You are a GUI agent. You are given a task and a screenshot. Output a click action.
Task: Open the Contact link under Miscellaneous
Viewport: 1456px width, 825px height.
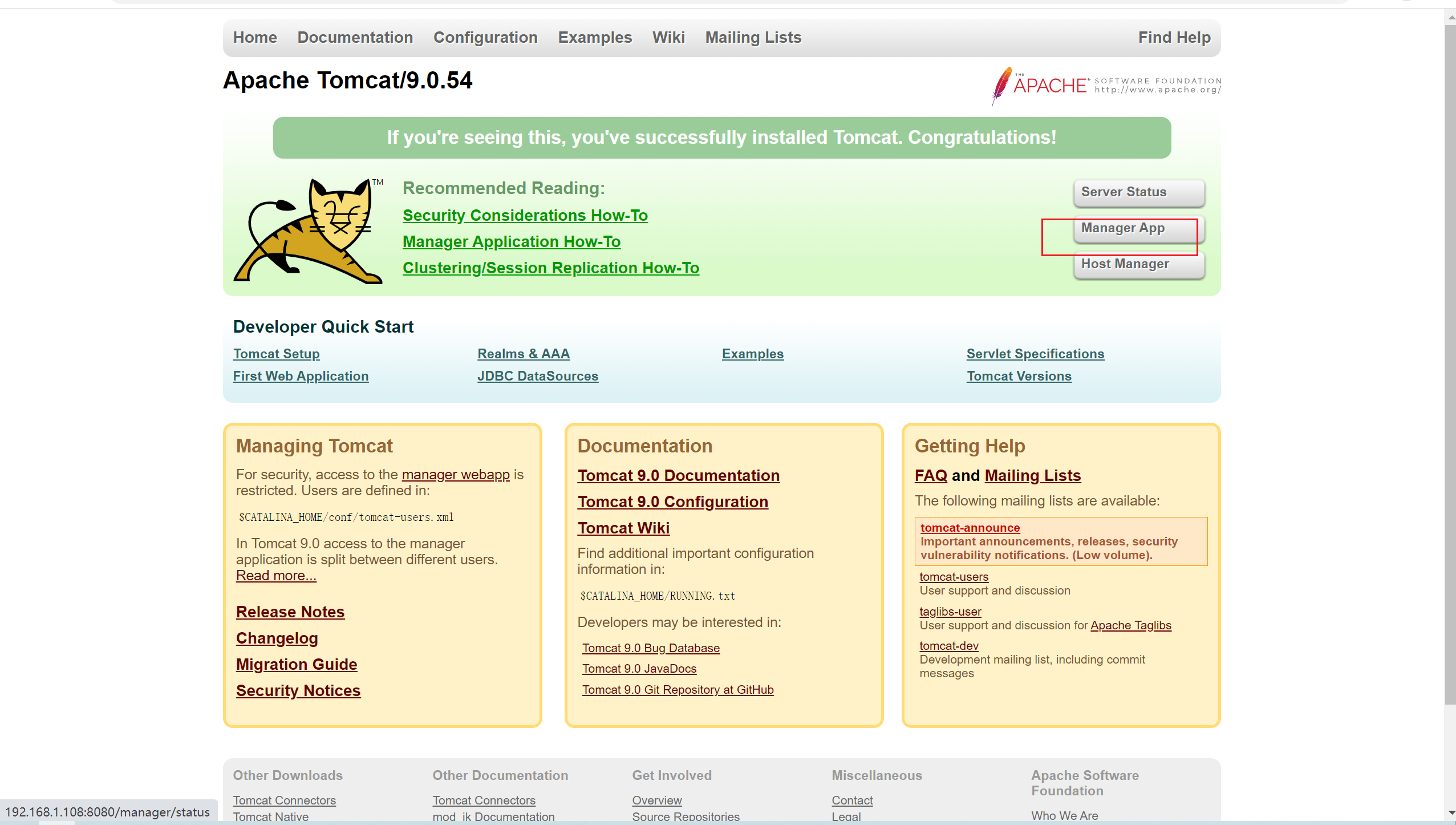(852, 800)
